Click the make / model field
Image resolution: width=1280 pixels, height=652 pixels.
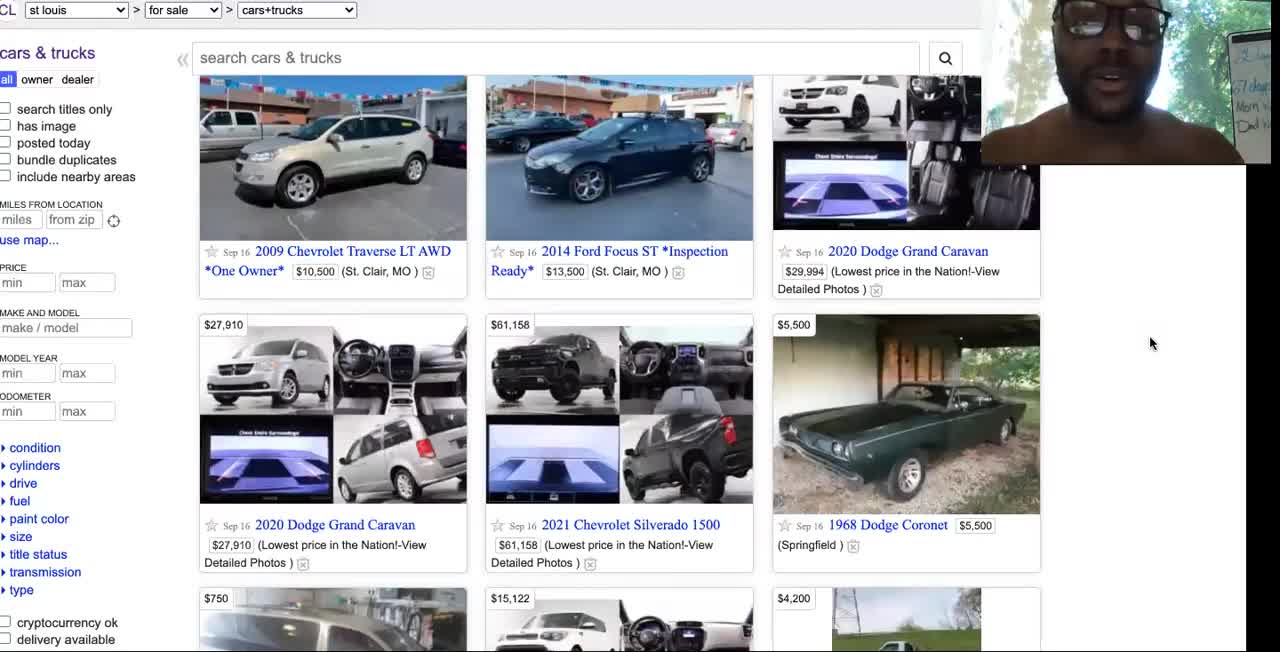click(65, 328)
